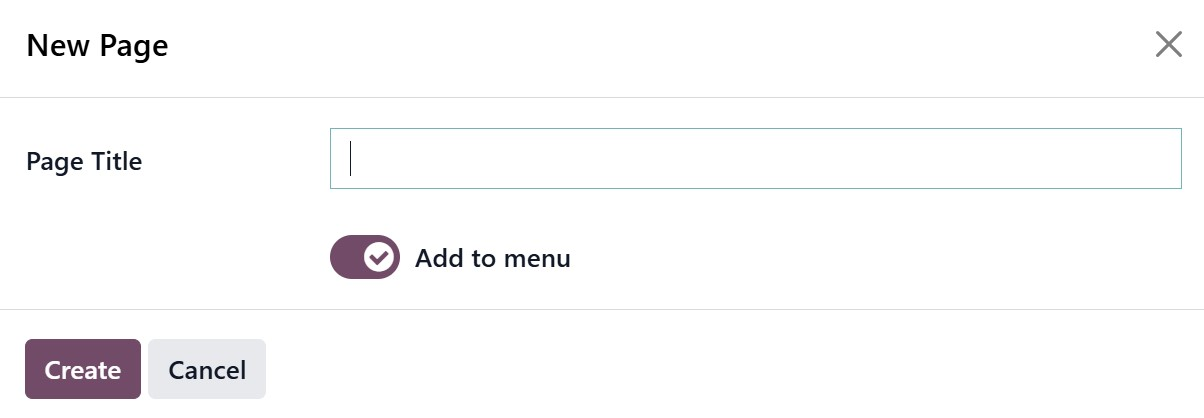Click the purple Create button in the footer

point(83,370)
